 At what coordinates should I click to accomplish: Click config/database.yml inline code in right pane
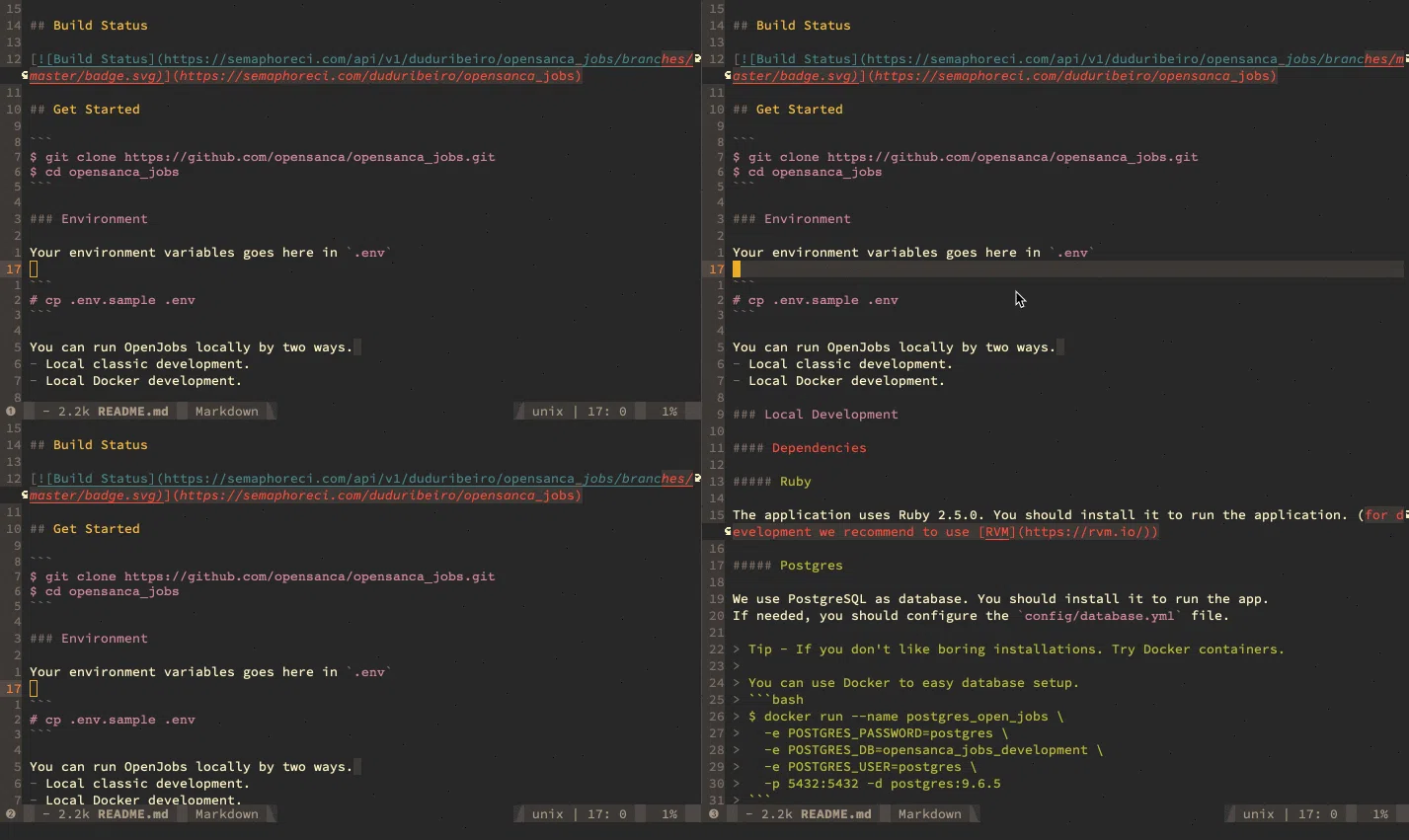pyautogui.click(x=1100, y=616)
